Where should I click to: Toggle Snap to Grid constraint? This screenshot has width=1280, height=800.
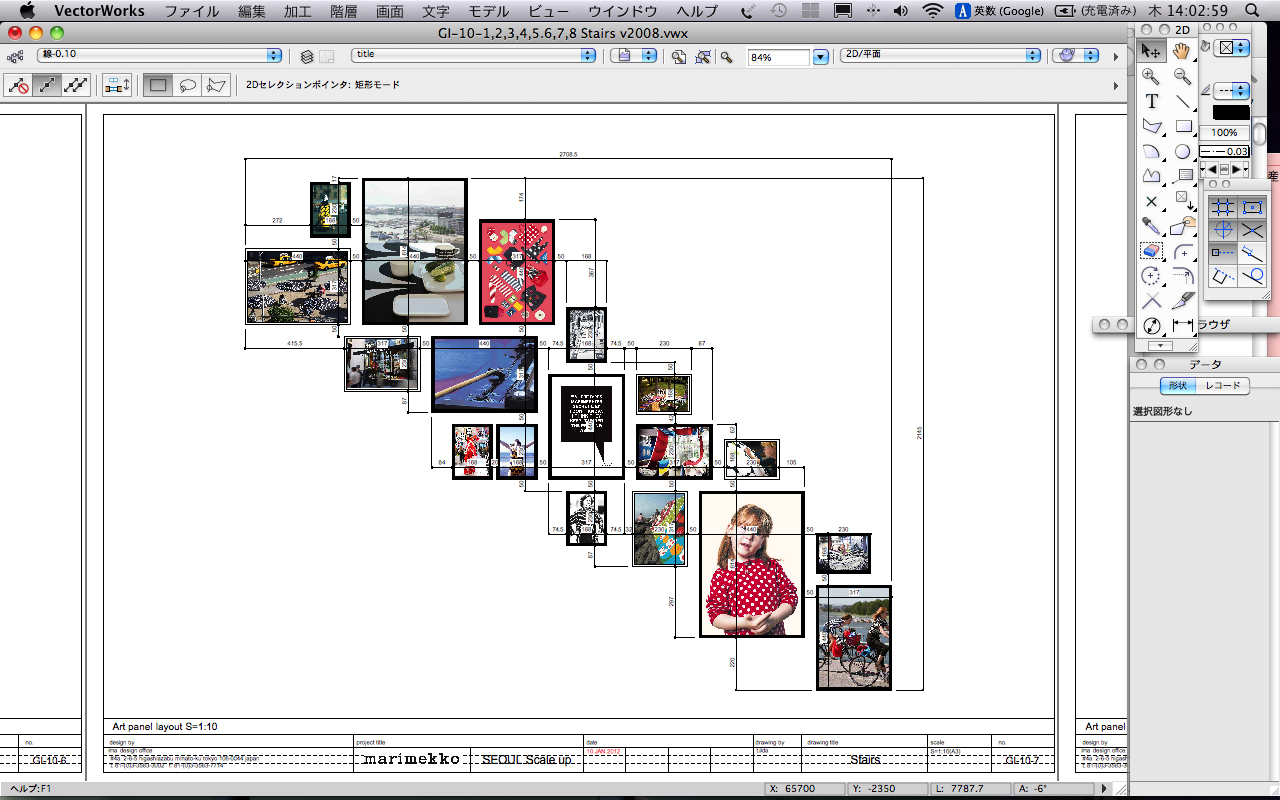point(1222,207)
